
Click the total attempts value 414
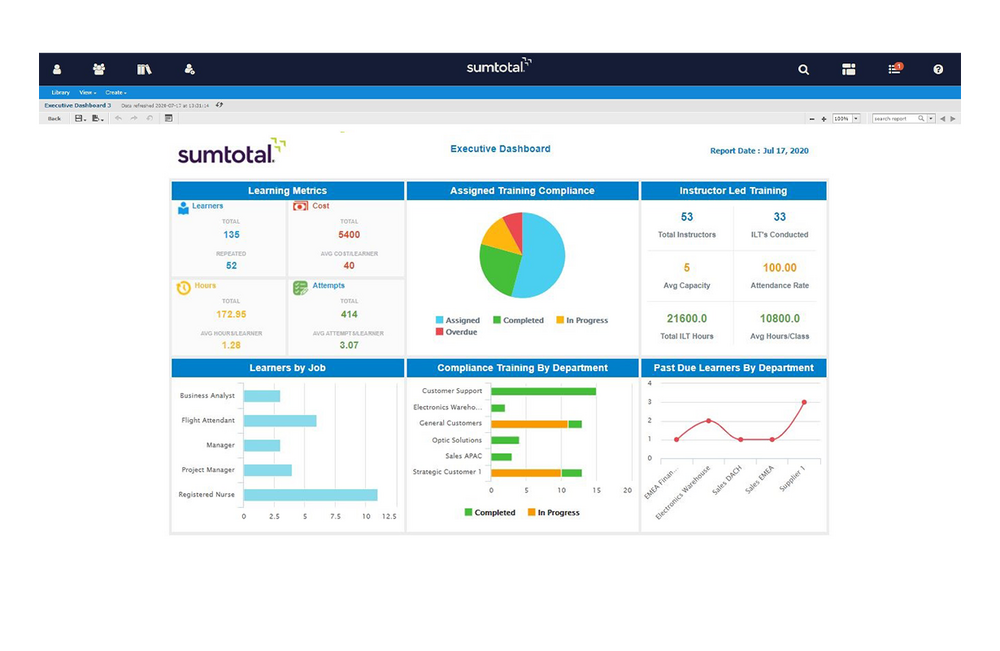click(349, 314)
